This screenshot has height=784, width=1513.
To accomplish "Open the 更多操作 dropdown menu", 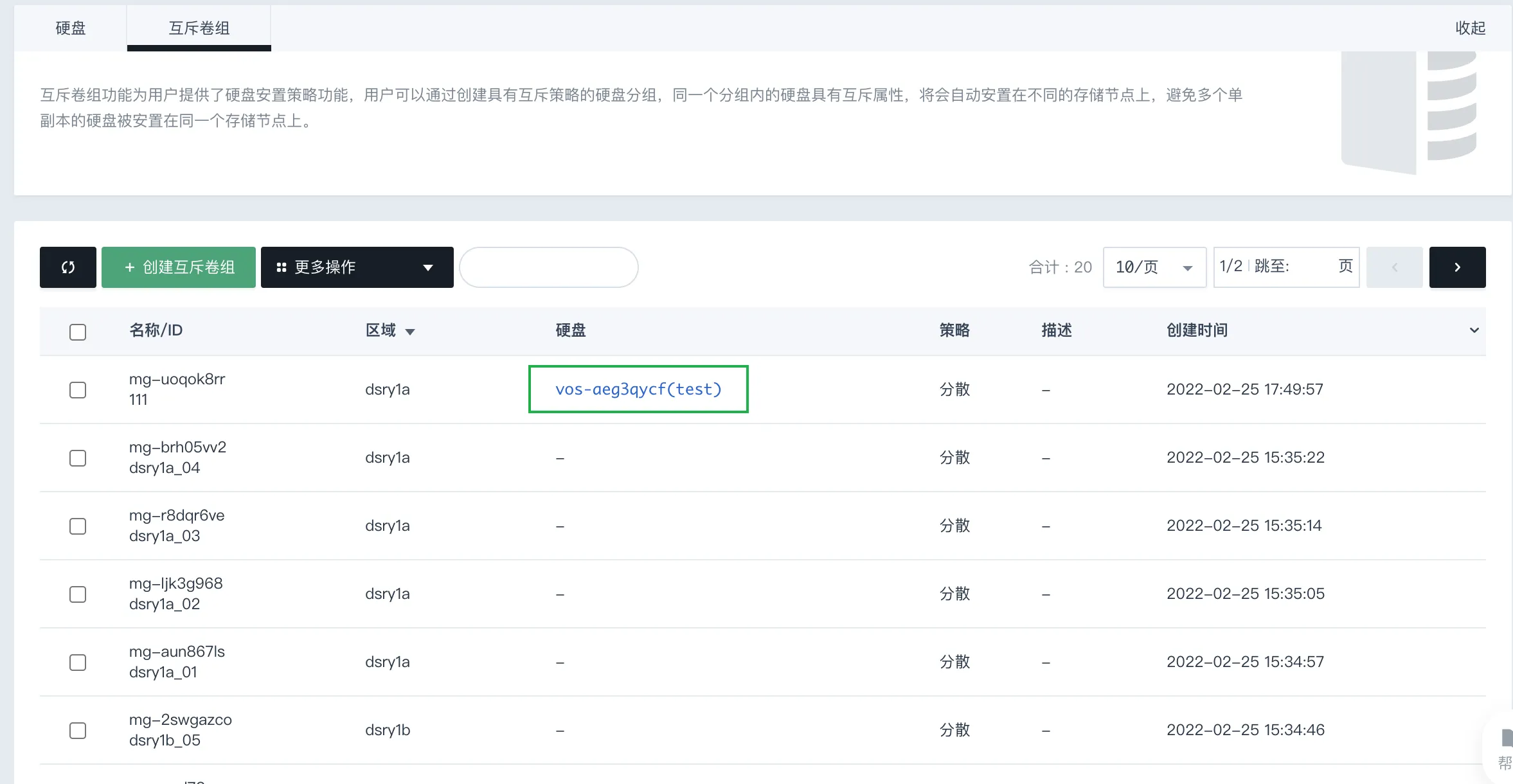I will coord(357,267).
